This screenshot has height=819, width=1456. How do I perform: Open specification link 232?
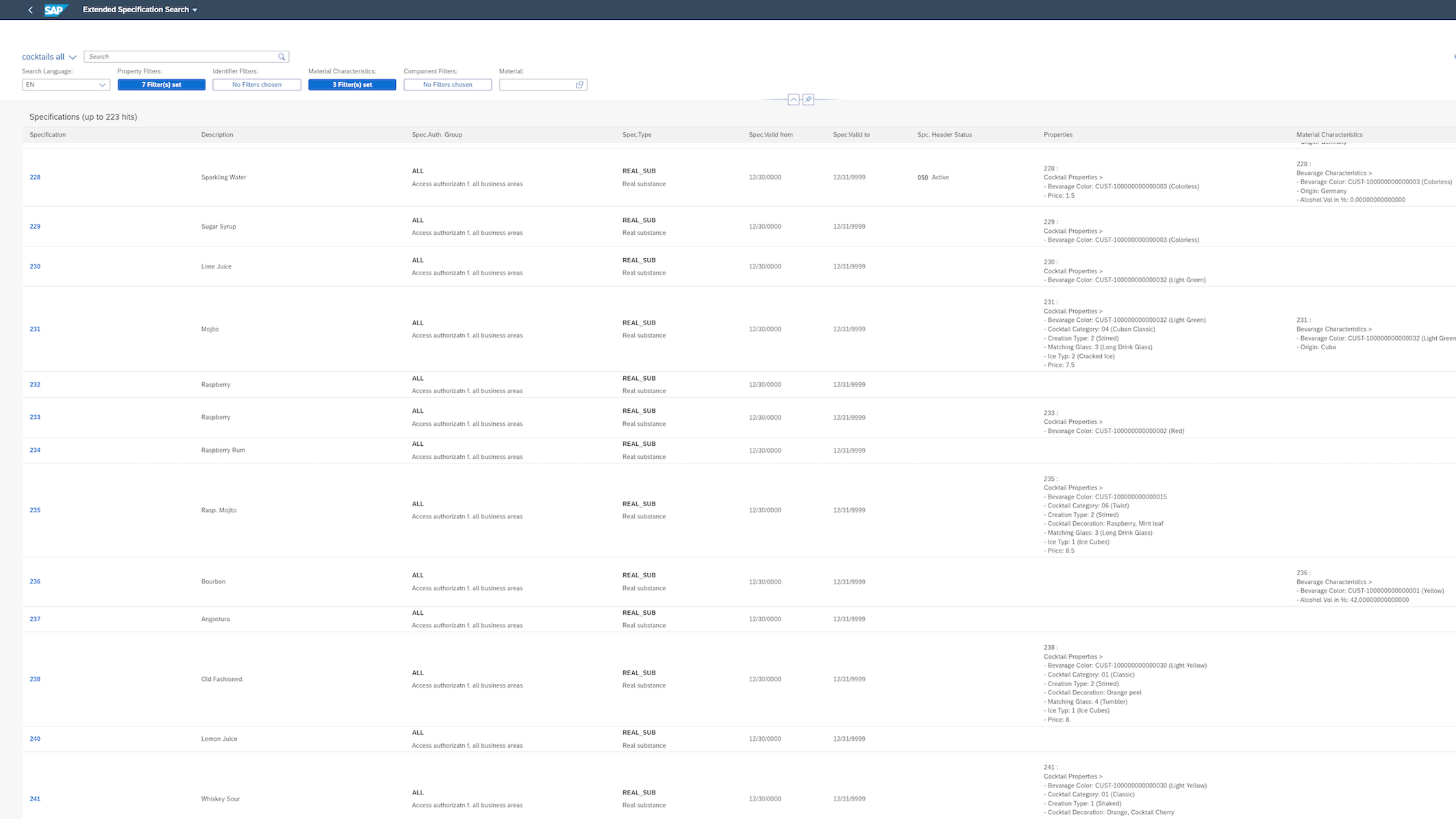tap(35, 385)
